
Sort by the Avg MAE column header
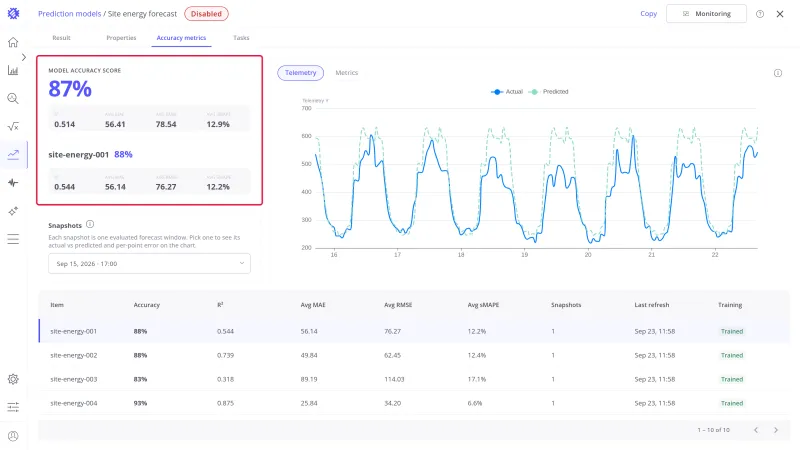313,305
